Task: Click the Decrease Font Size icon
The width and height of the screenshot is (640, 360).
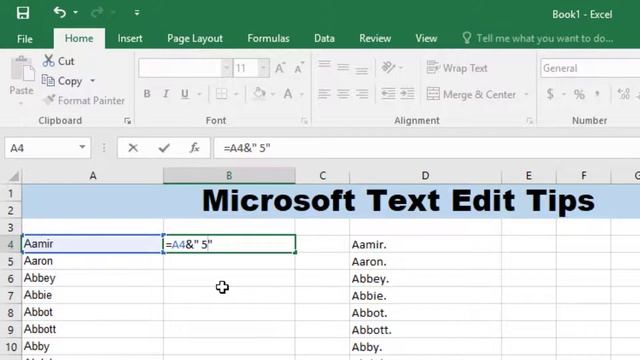Action: click(299, 68)
